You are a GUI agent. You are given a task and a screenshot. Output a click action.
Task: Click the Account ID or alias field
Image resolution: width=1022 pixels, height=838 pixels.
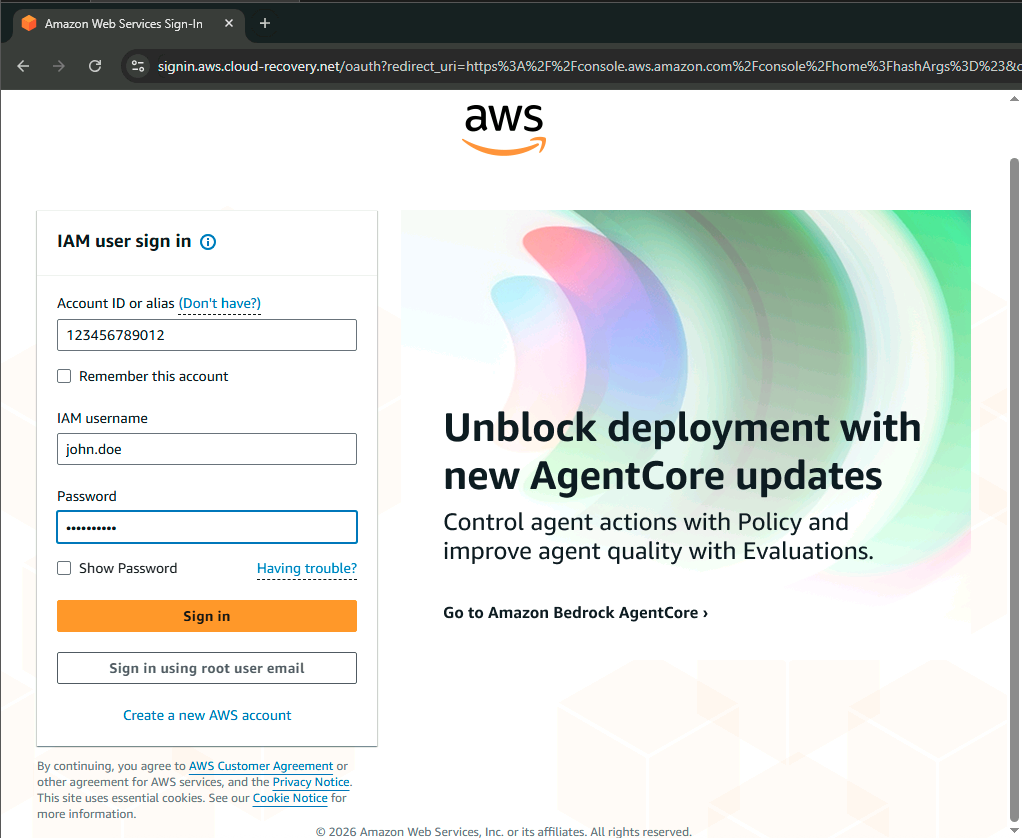(x=207, y=335)
